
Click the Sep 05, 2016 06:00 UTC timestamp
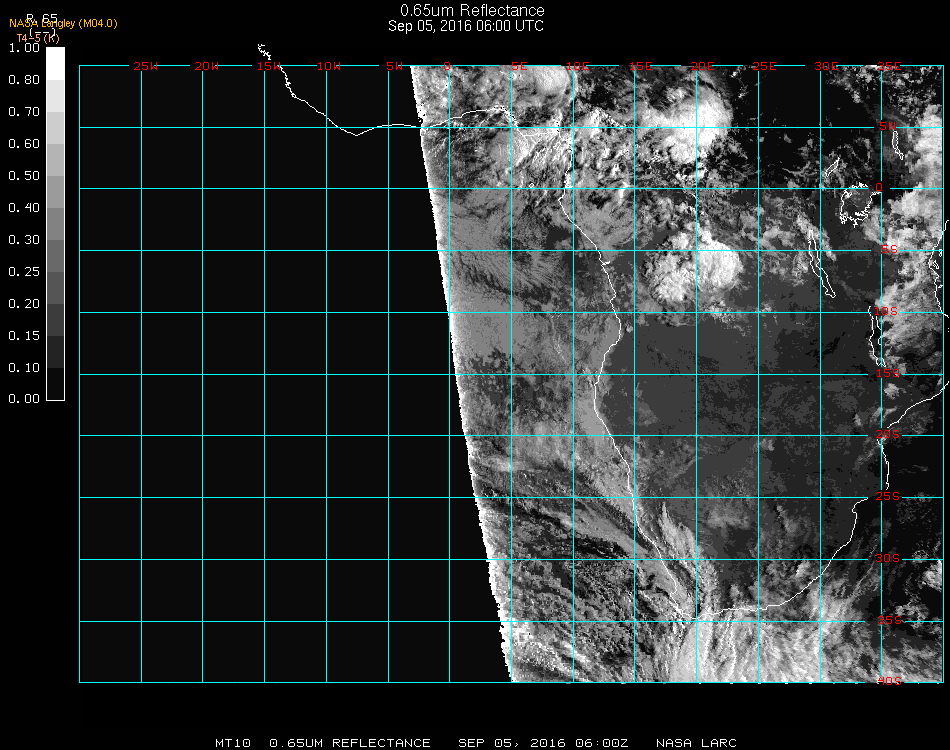pyautogui.click(x=466, y=26)
